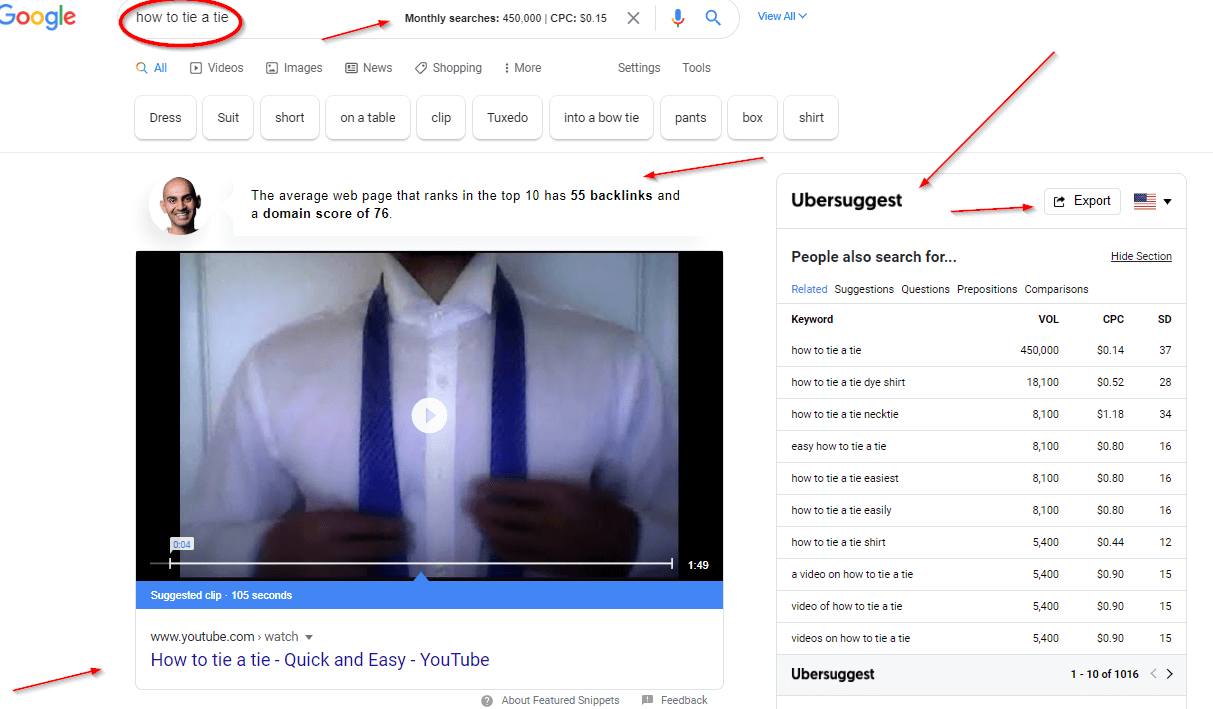The image size is (1213, 709).
Task: Start voice search with the microphone icon
Action: click(678, 18)
